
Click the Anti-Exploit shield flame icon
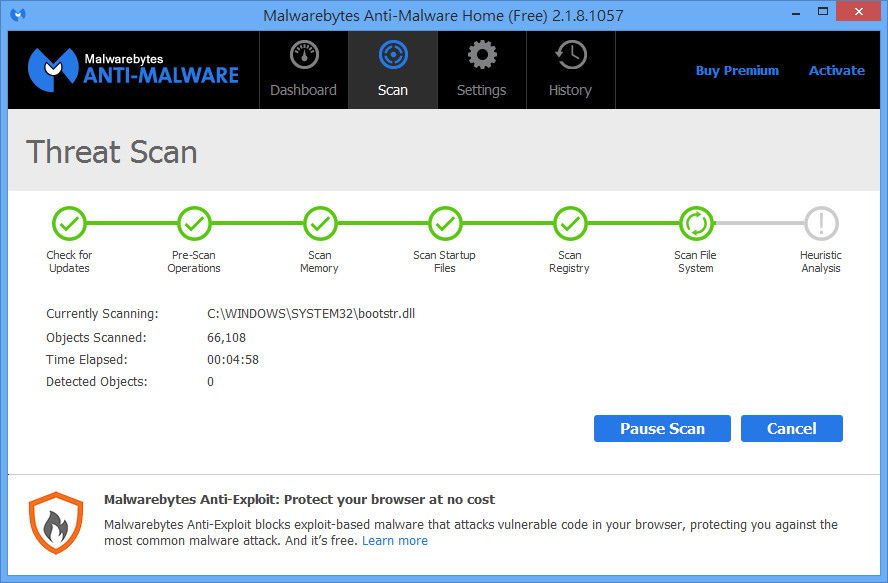tap(56, 522)
